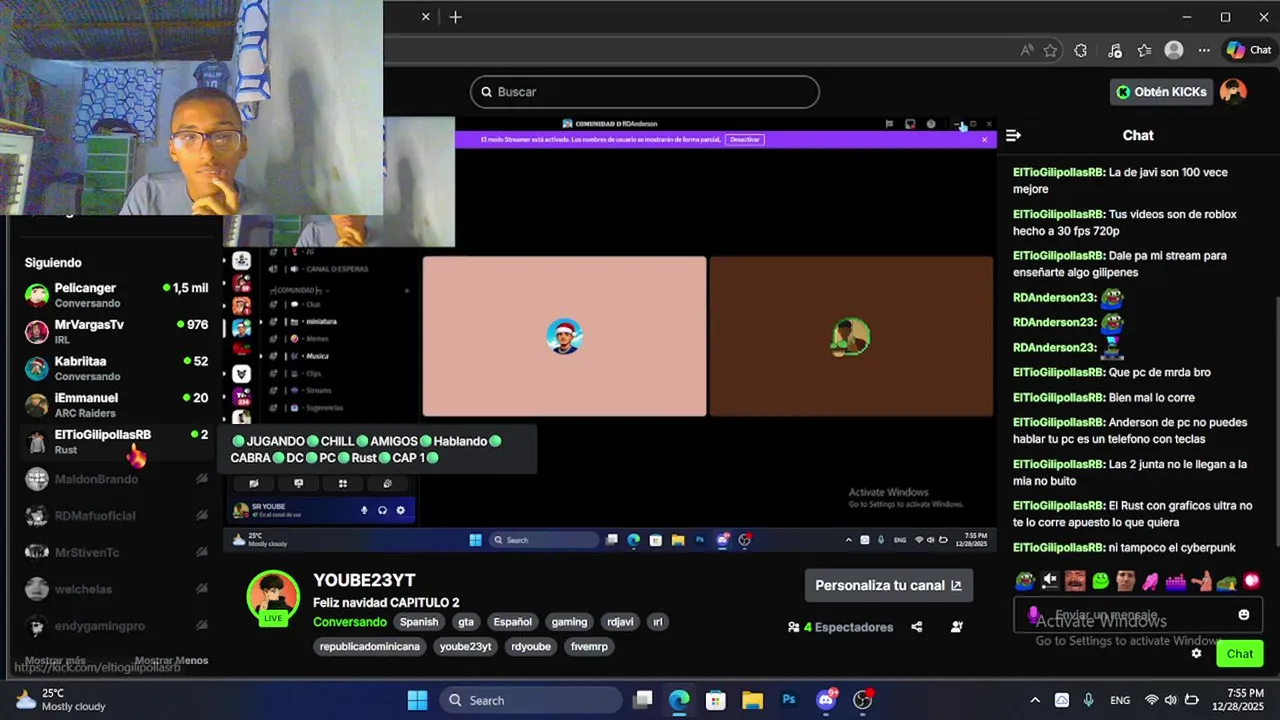Click the Obtén KICKs button

pyautogui.click(x=1161, y=92)
